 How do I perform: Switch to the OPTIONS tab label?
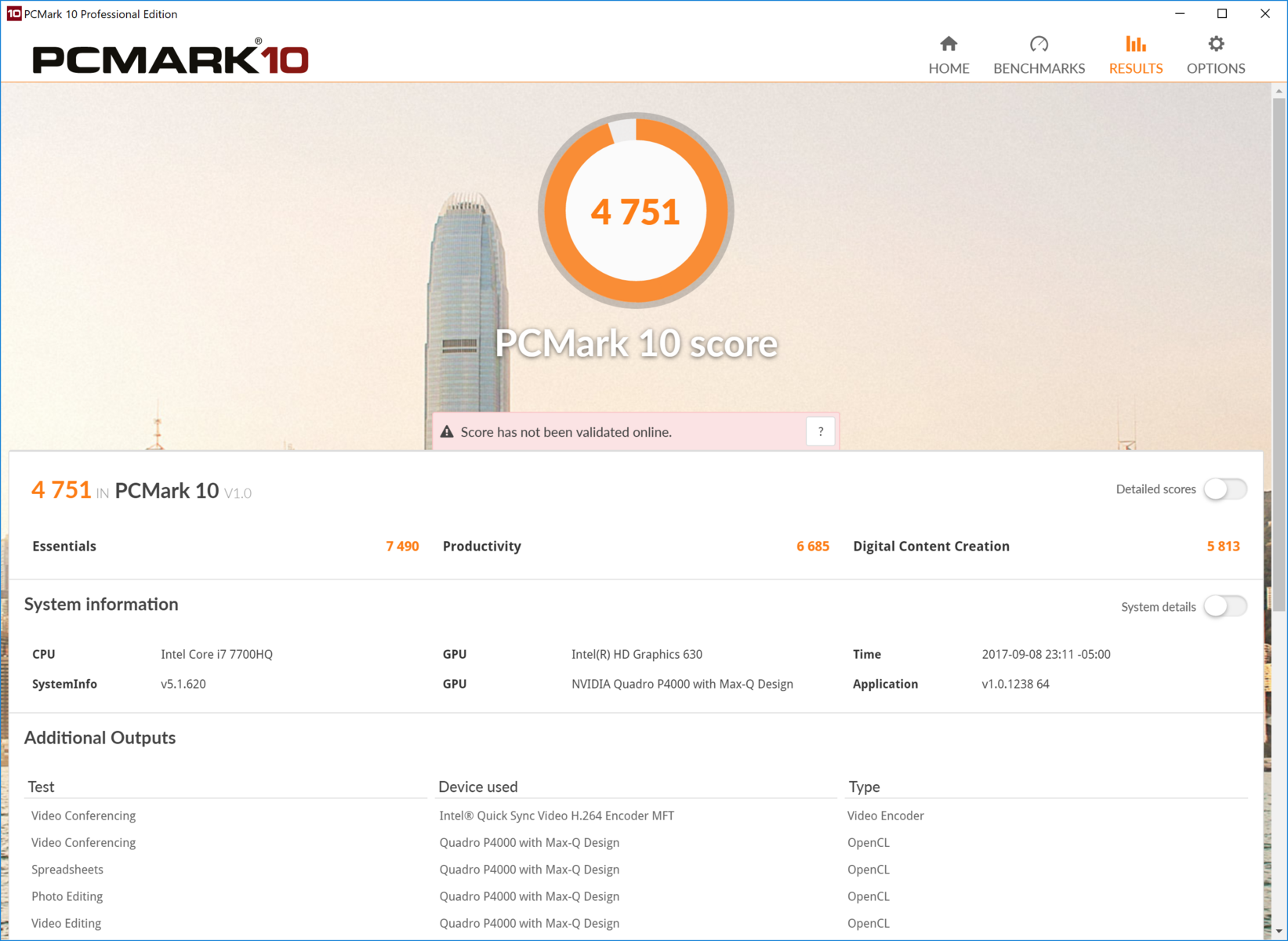1216,68
